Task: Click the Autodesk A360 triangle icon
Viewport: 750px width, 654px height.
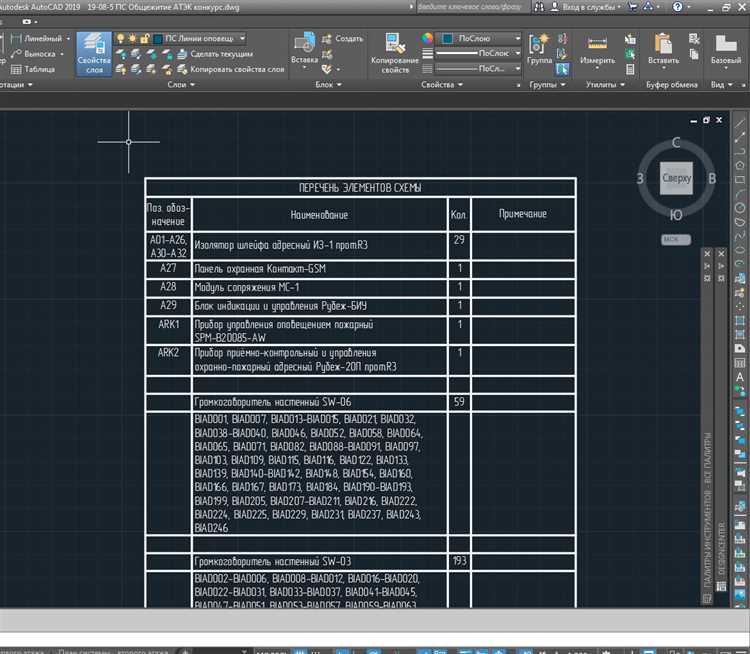Action: [648, 7]
